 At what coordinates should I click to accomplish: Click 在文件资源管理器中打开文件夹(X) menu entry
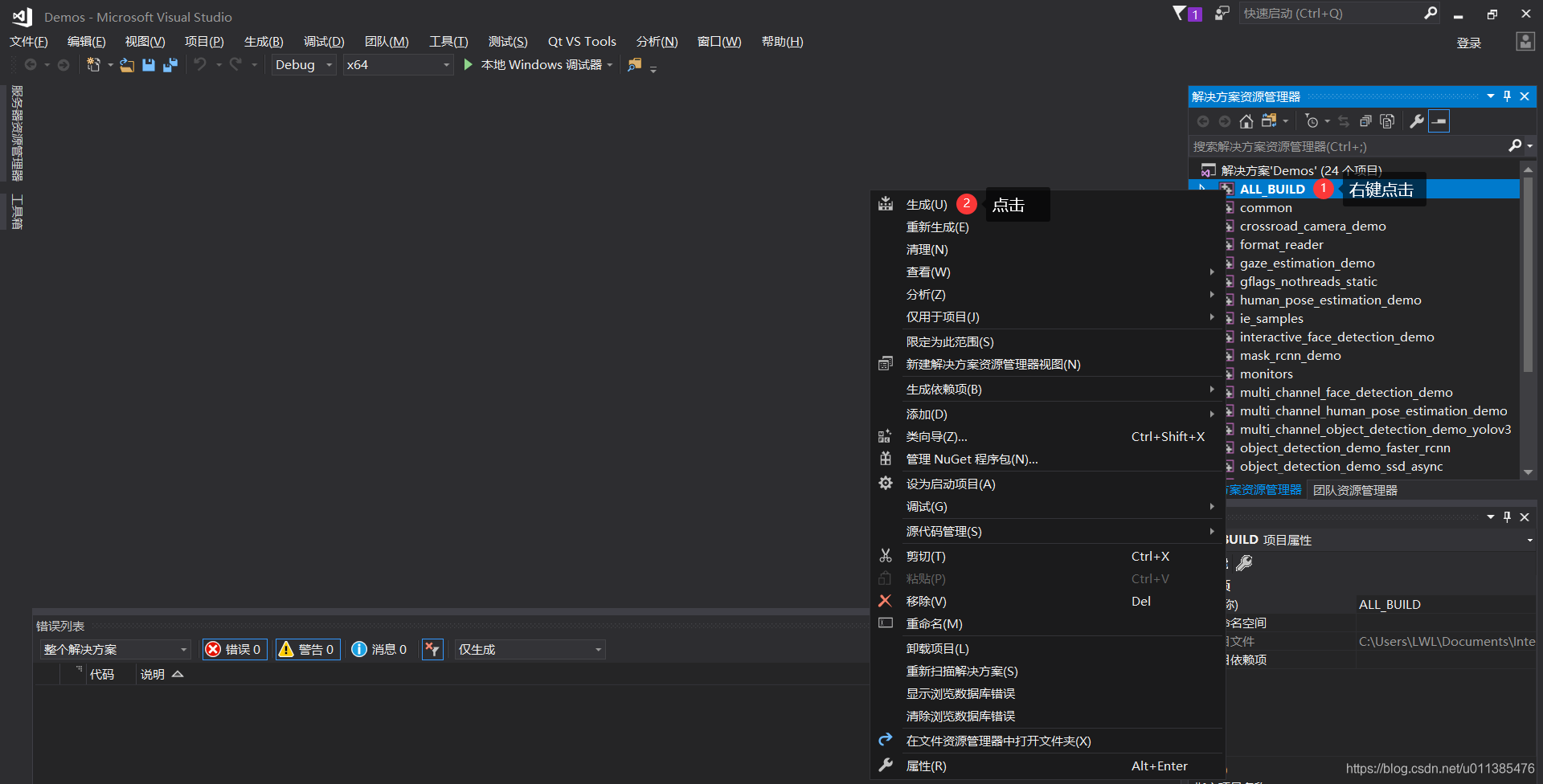(998, 741)
